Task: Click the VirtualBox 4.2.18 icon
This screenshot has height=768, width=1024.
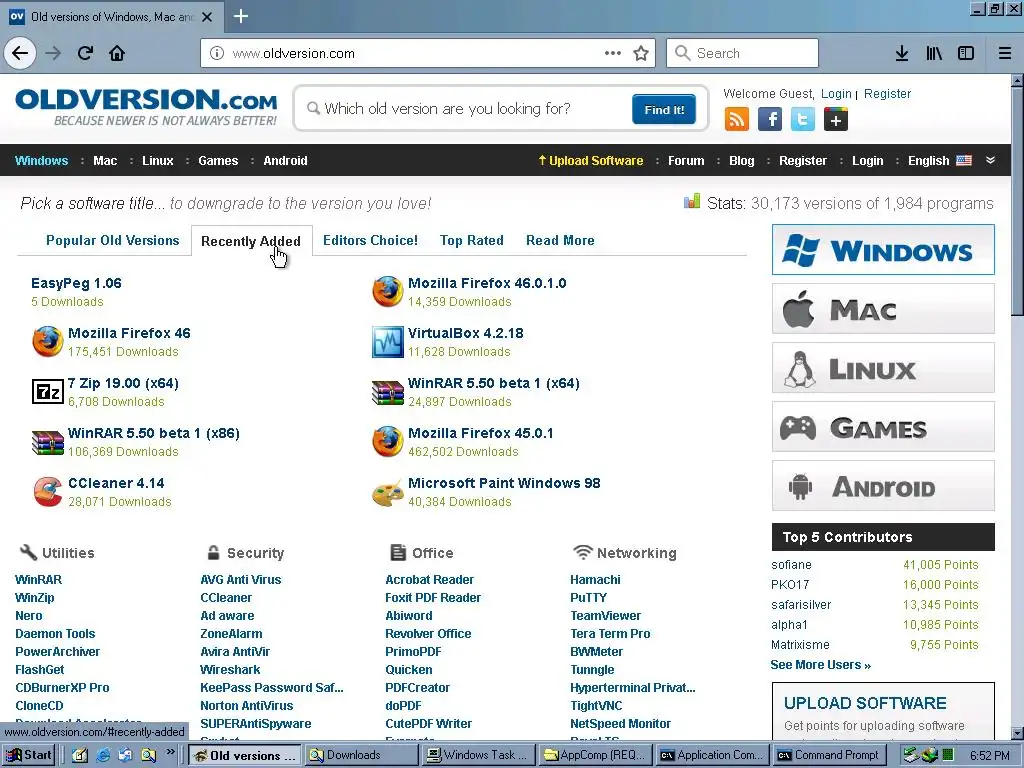Action: pos(388,342)
